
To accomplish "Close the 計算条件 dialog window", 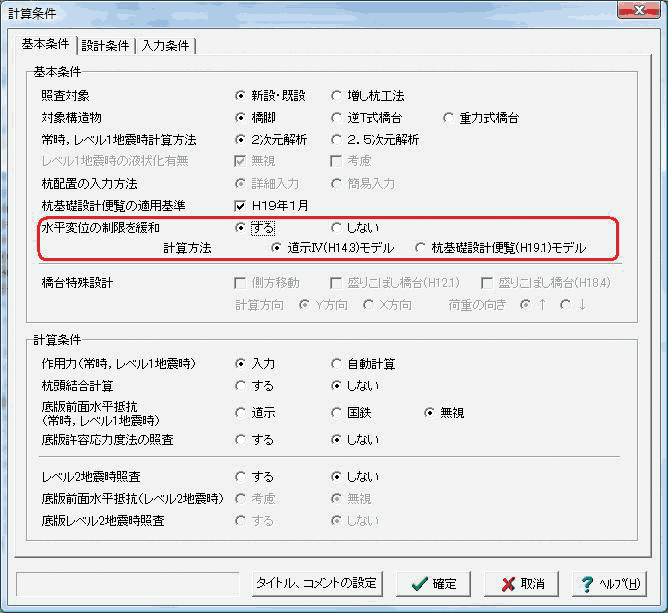I will coord(639,10).
